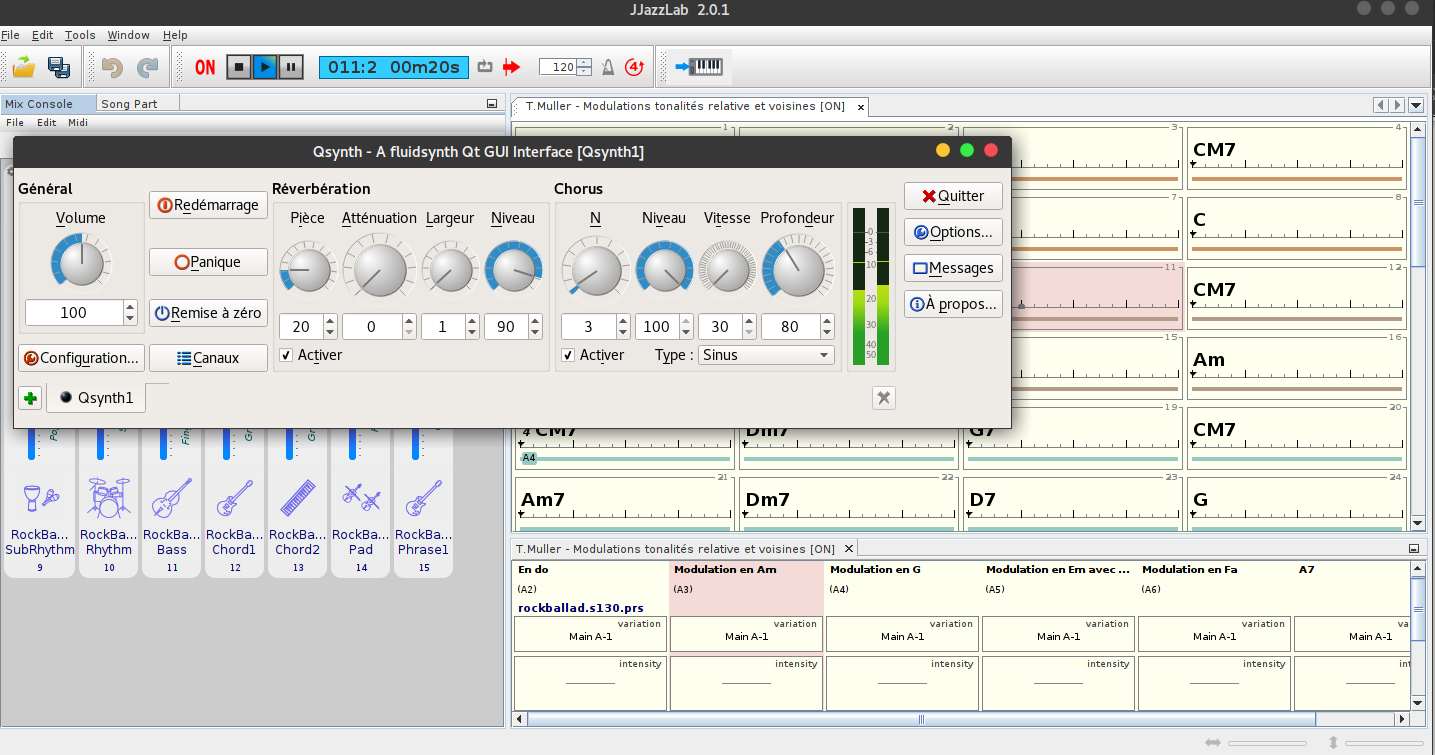Toggle the metronome click icon
This screenshot has width=1435, height=755.
[607, 67]
